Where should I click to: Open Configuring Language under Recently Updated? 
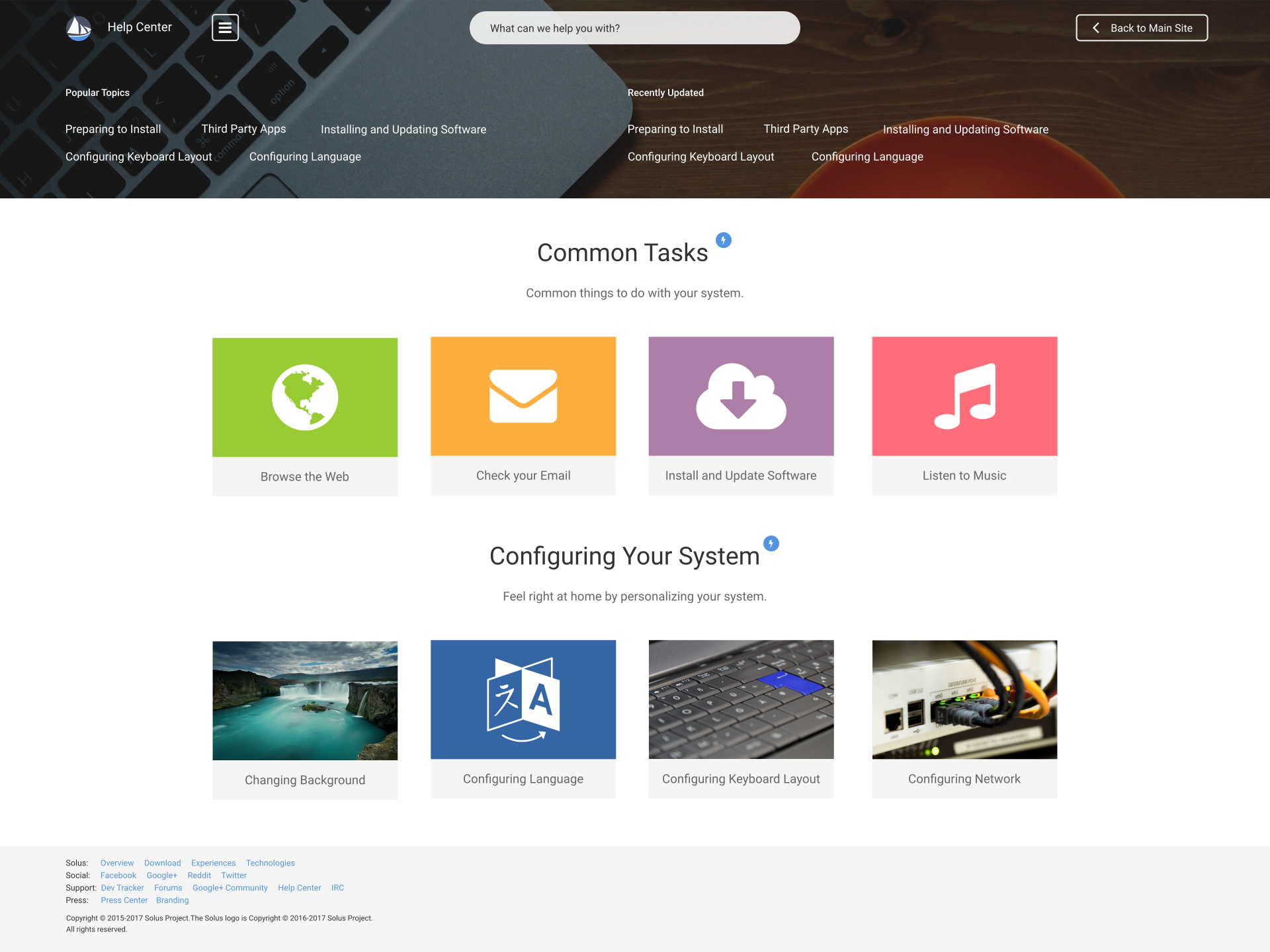pos(867,157)
